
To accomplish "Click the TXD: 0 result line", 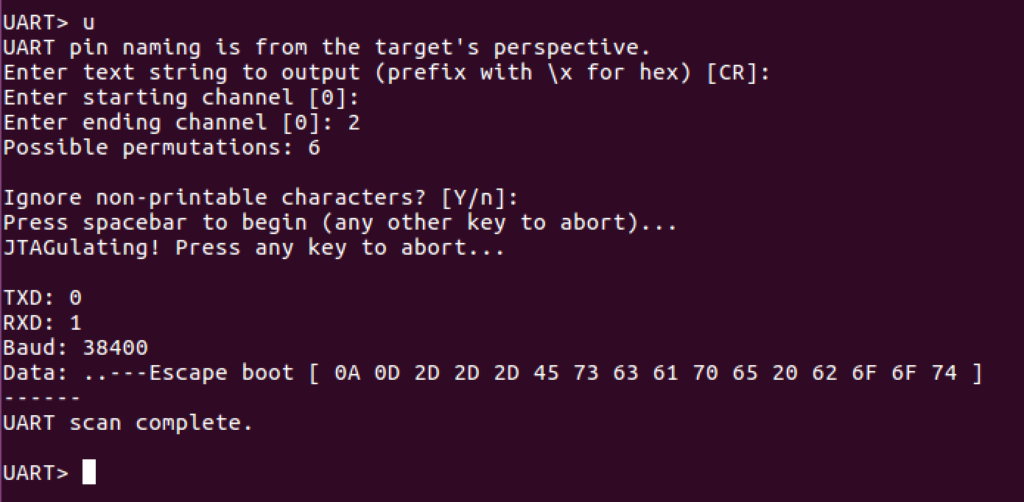I will (42, 298).
